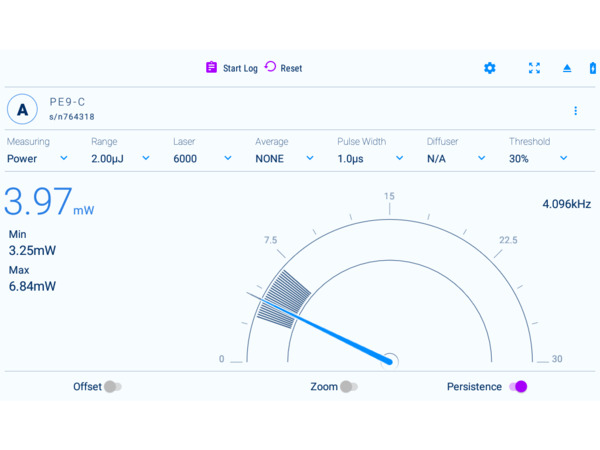The image size is (600, 450).
Task: Click the battery status icon
Action: coord(593,68)
